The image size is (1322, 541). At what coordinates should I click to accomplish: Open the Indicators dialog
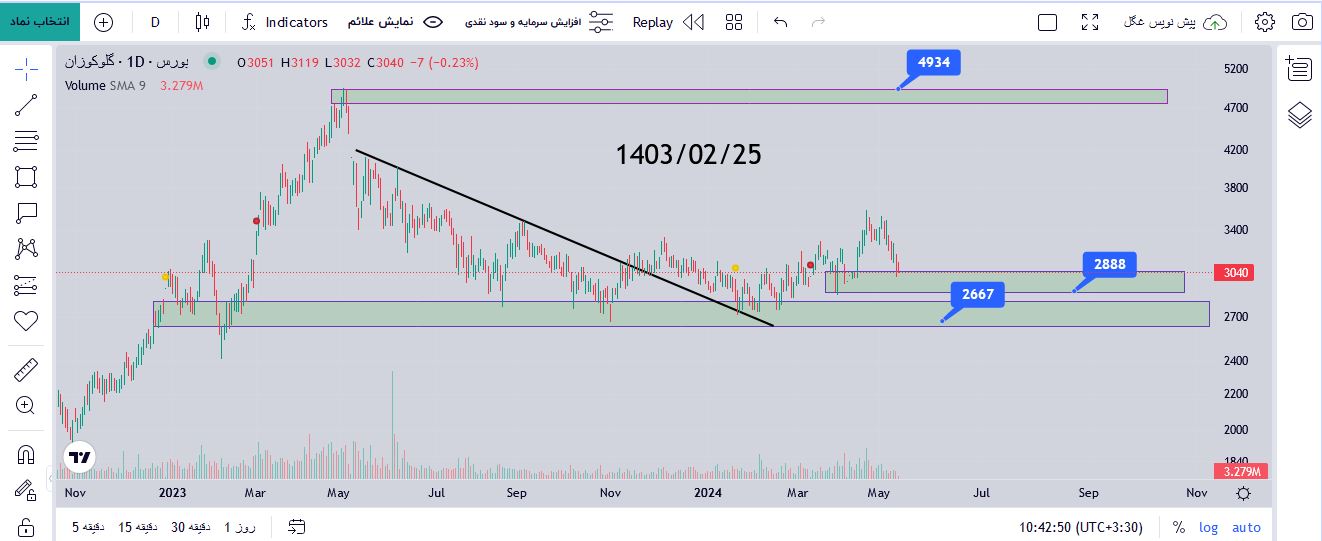pyautogui.click(x=285, y=22)
